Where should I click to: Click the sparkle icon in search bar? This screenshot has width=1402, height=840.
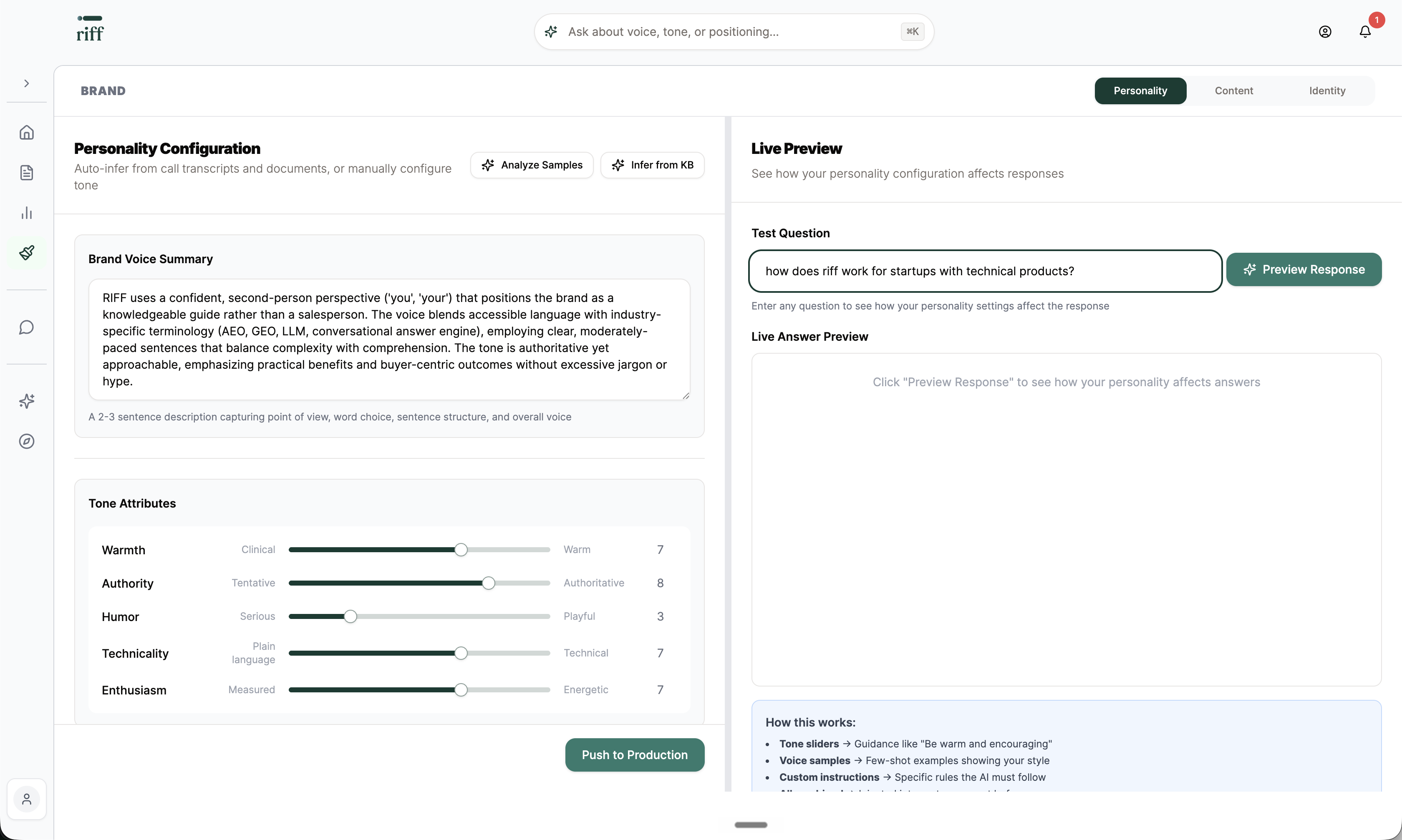click(551, 32)
